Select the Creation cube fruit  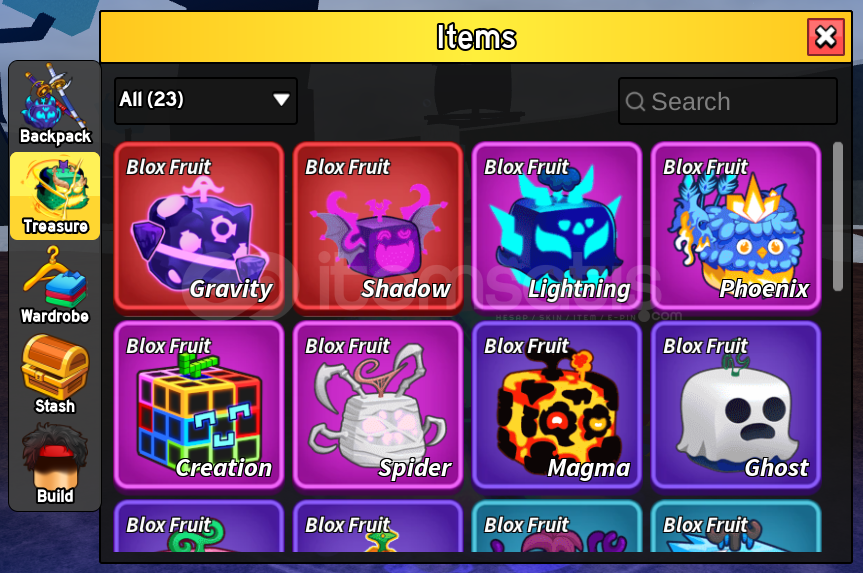(199, 405)
